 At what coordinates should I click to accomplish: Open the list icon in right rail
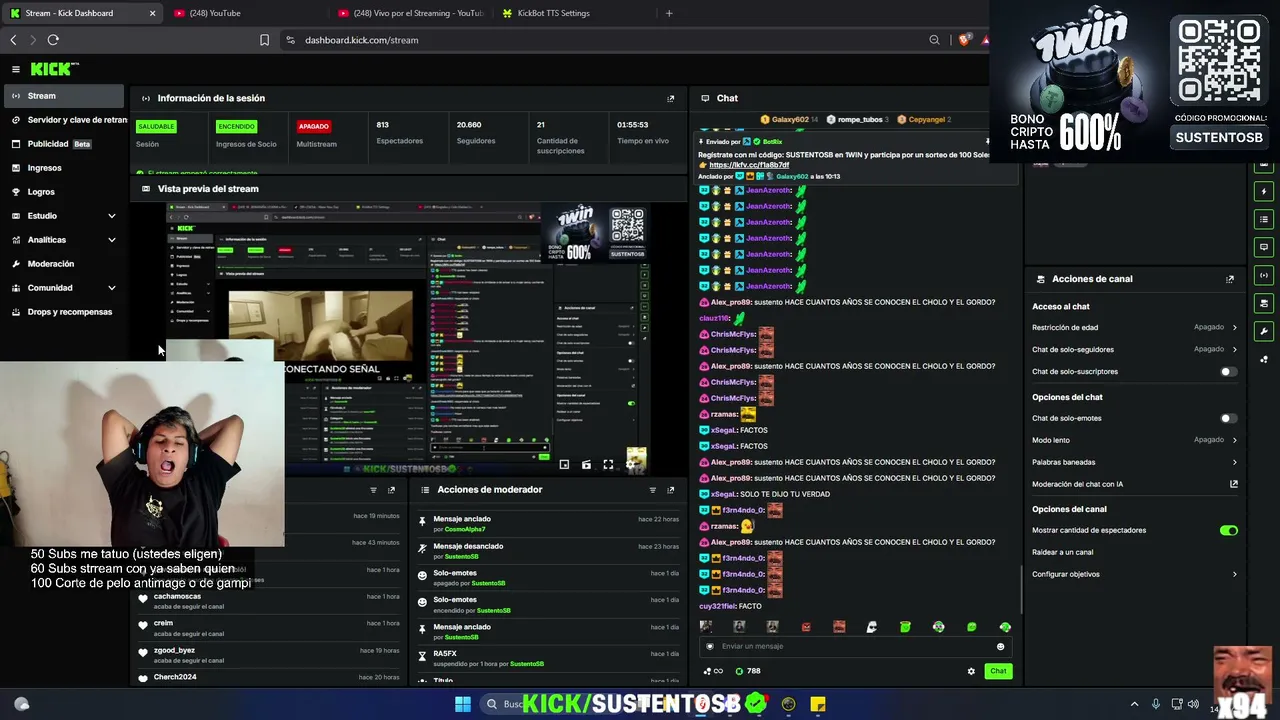(x=1264, y=219)
